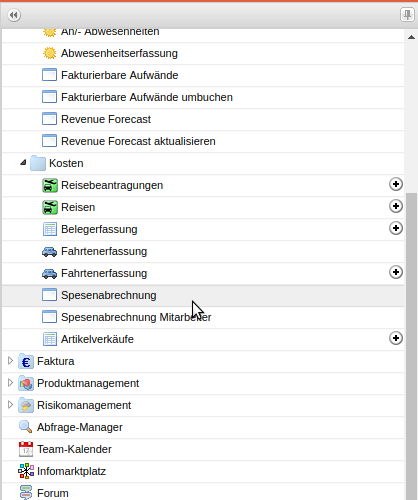
Task: Click the sun icon of Abwesenheitserfassung
Action: pos(50,53)
